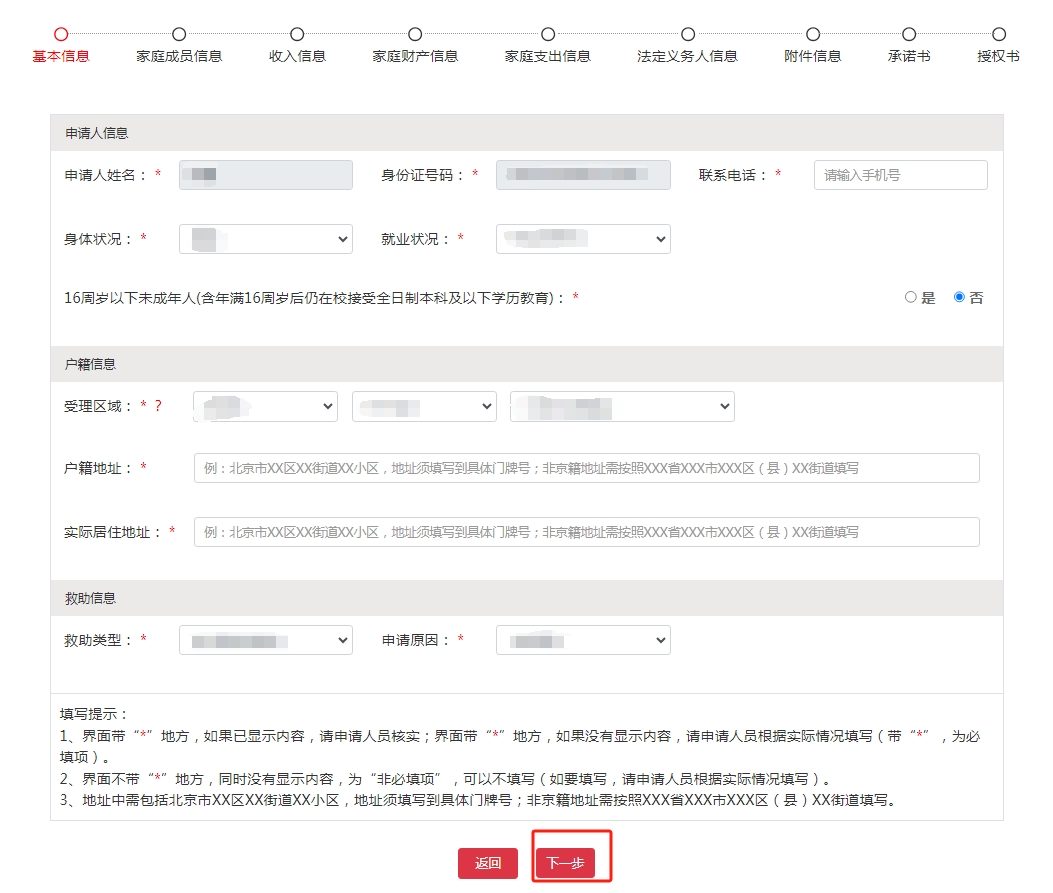Click the 户籍地址 input field

(586, 468)
